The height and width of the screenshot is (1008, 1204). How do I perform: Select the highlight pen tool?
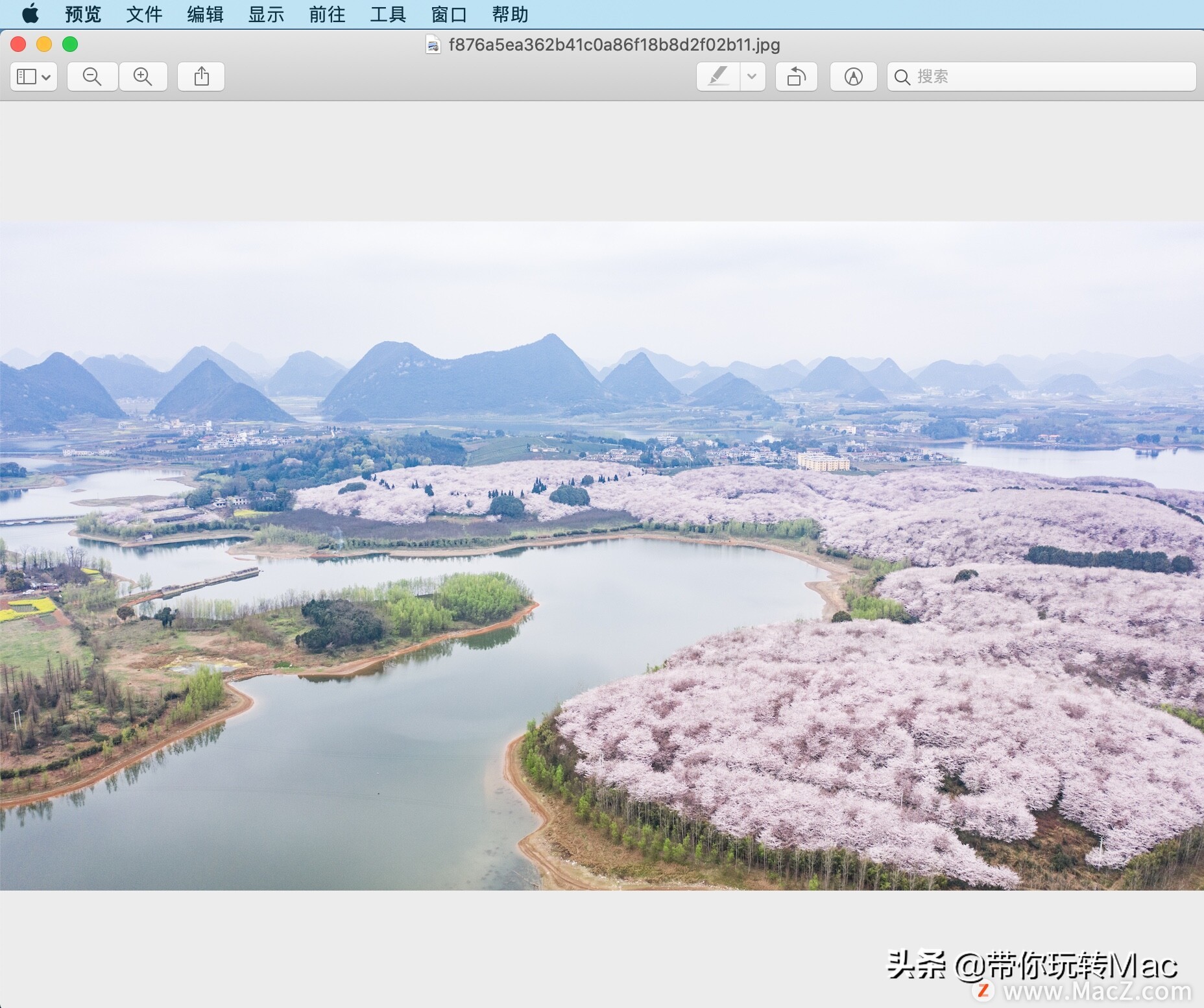click(x=717, y=77)
